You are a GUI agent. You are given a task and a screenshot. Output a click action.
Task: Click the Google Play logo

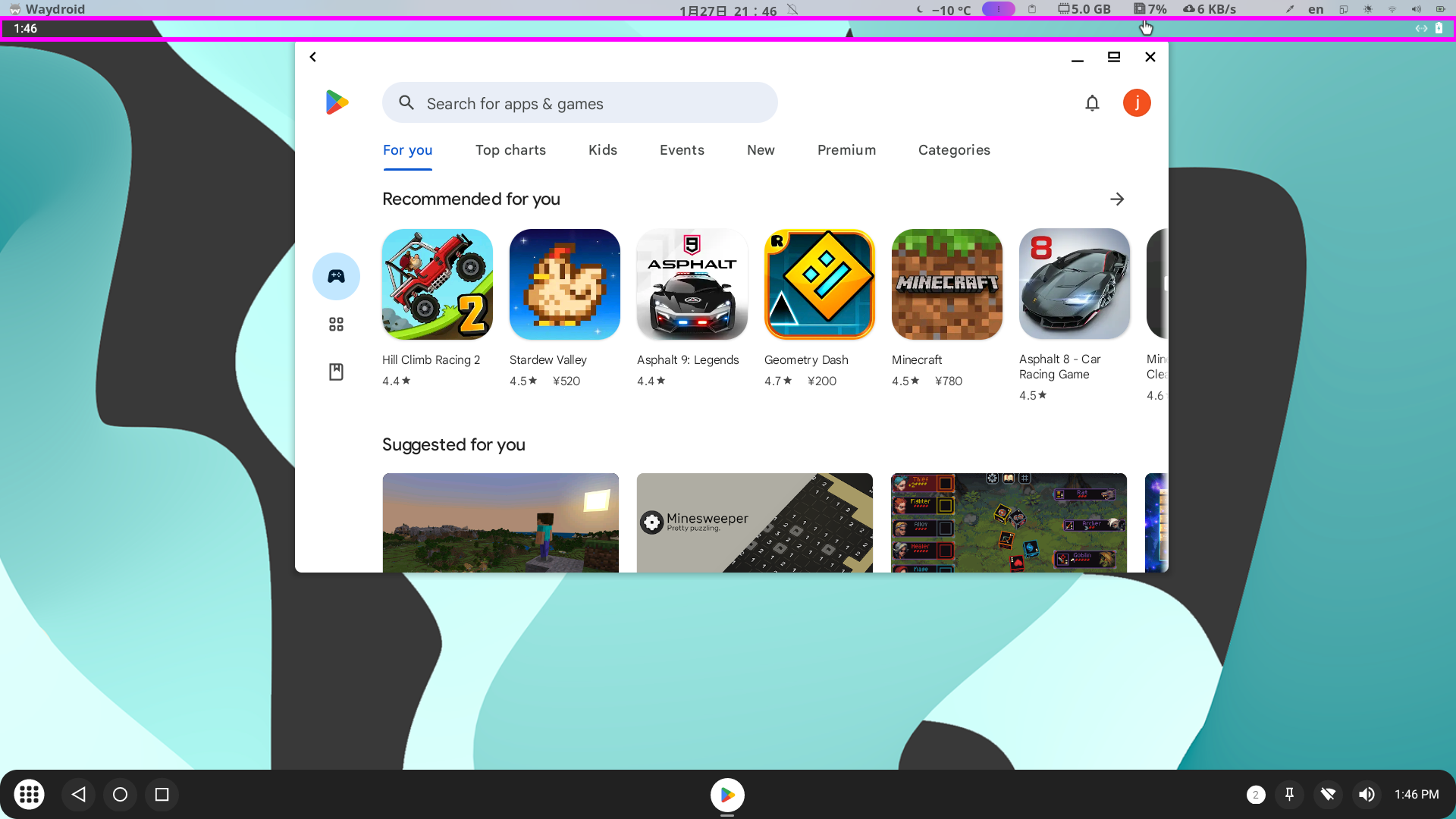tap(337, 102)
